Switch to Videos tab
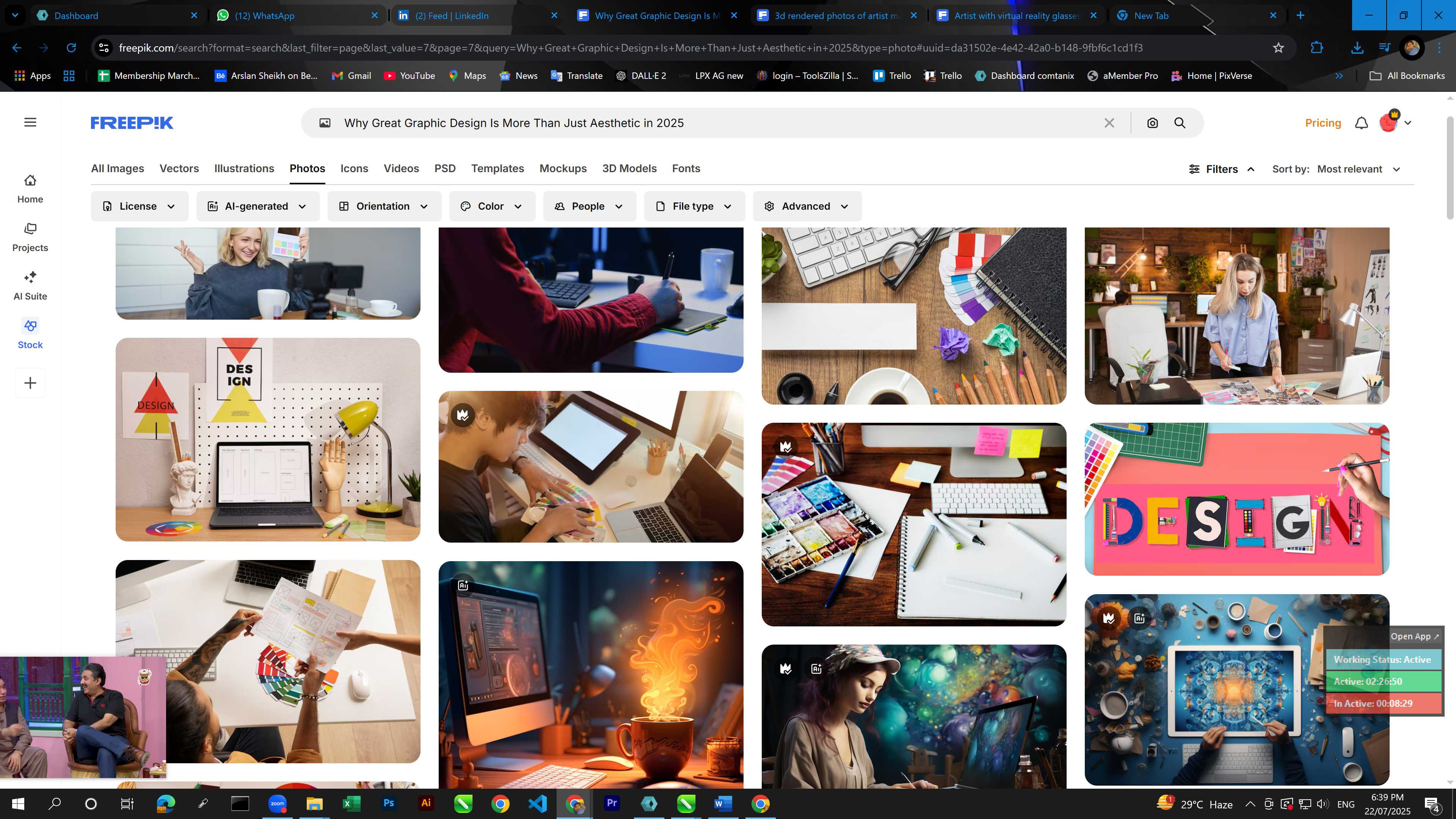This screenshot has height=819, width=1456. (x=401, y=168)
